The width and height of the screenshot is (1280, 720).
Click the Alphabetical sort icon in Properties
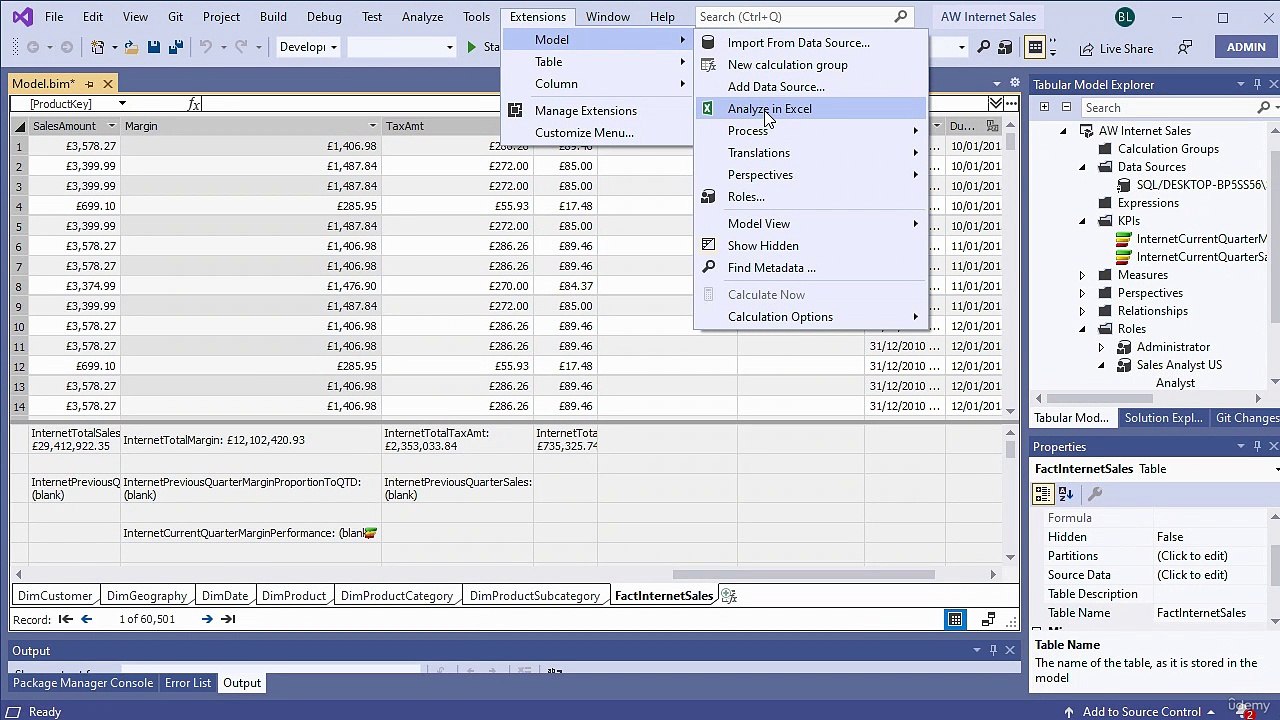(1066, 493)
